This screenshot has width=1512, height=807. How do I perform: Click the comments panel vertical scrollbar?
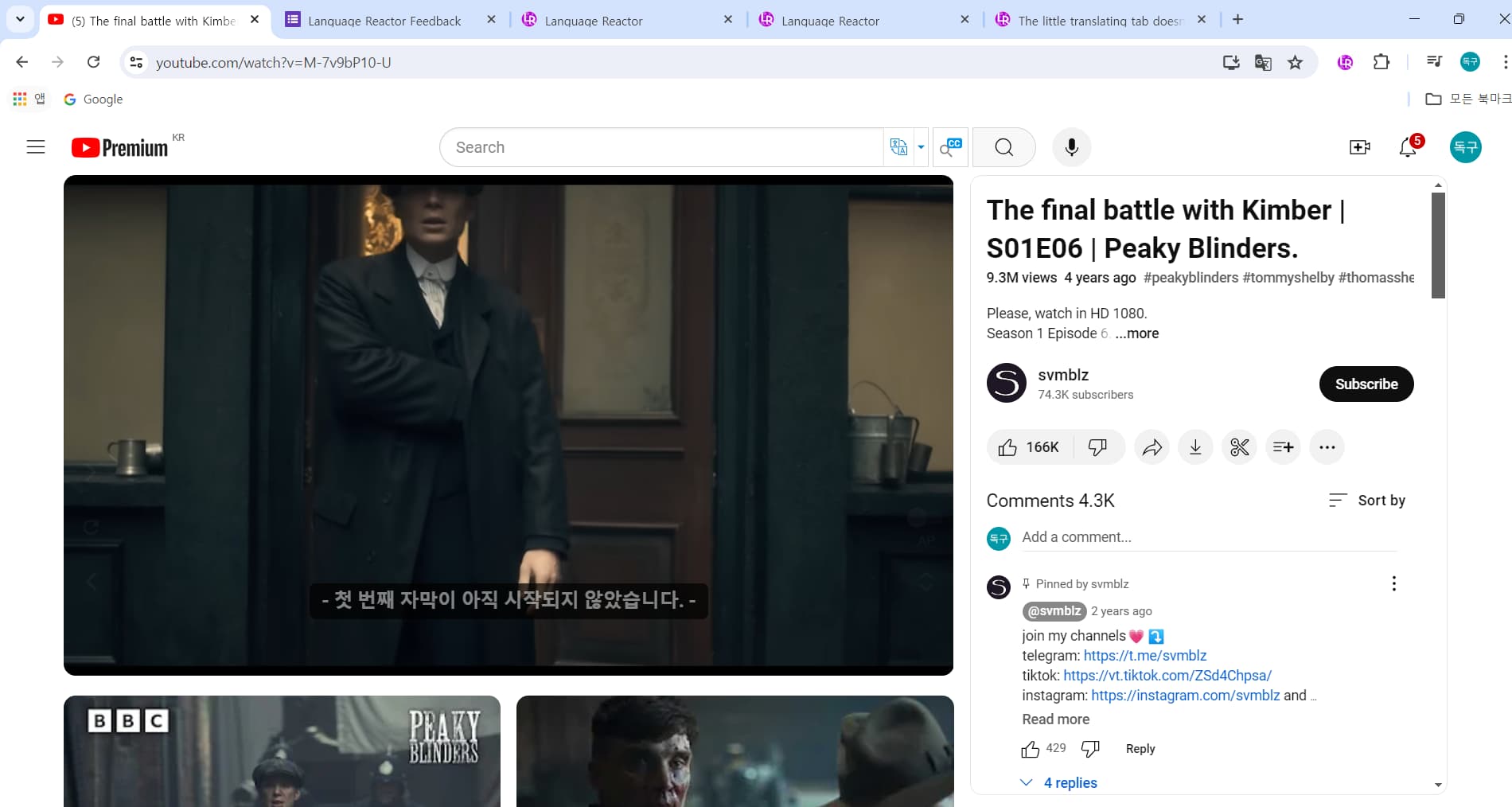pyautogui.click(x=1438, y=245)
